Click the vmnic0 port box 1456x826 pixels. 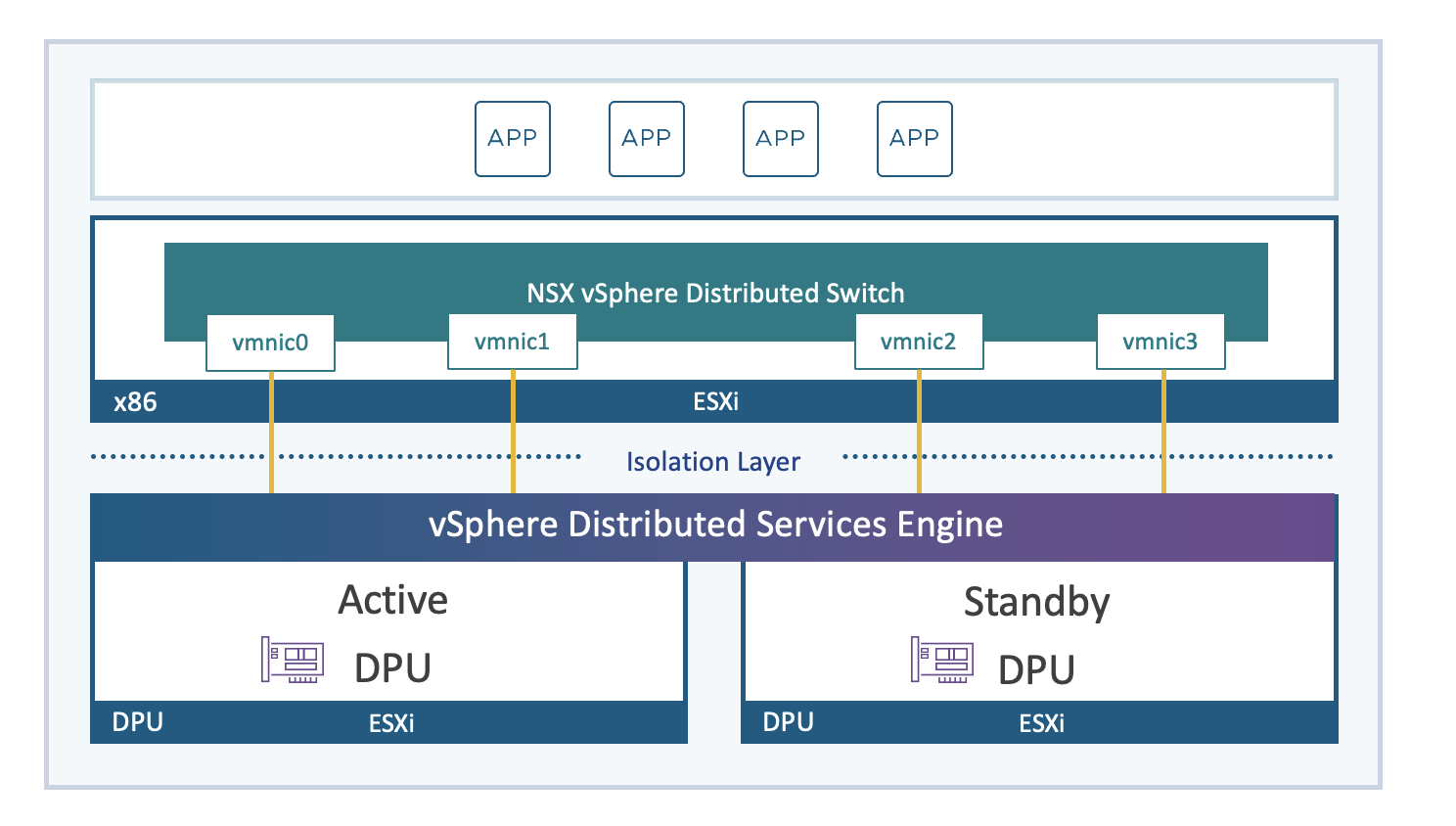(270, 343)
